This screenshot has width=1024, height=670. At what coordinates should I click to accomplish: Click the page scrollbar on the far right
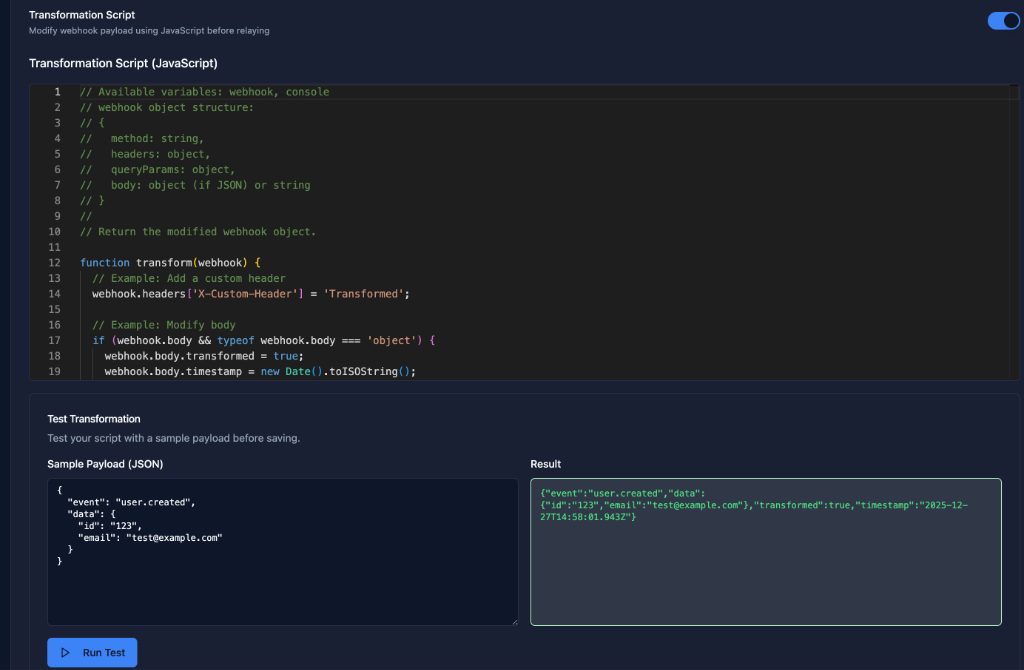1021,335
